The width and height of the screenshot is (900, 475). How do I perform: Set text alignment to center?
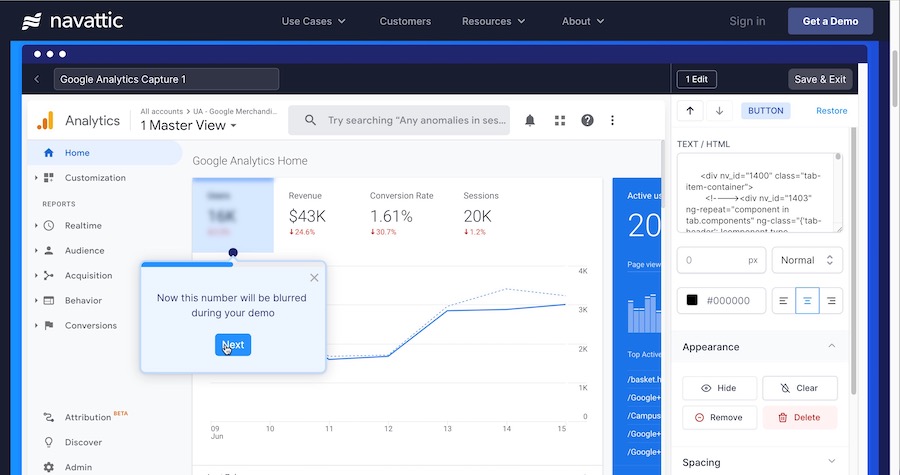807,301
